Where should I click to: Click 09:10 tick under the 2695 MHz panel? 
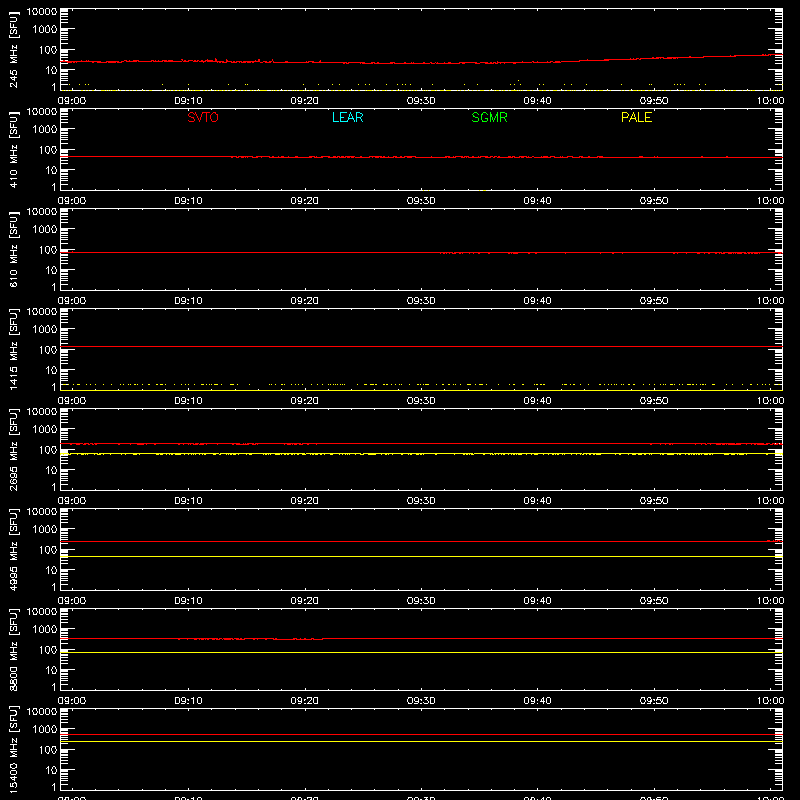pos(188,501)
